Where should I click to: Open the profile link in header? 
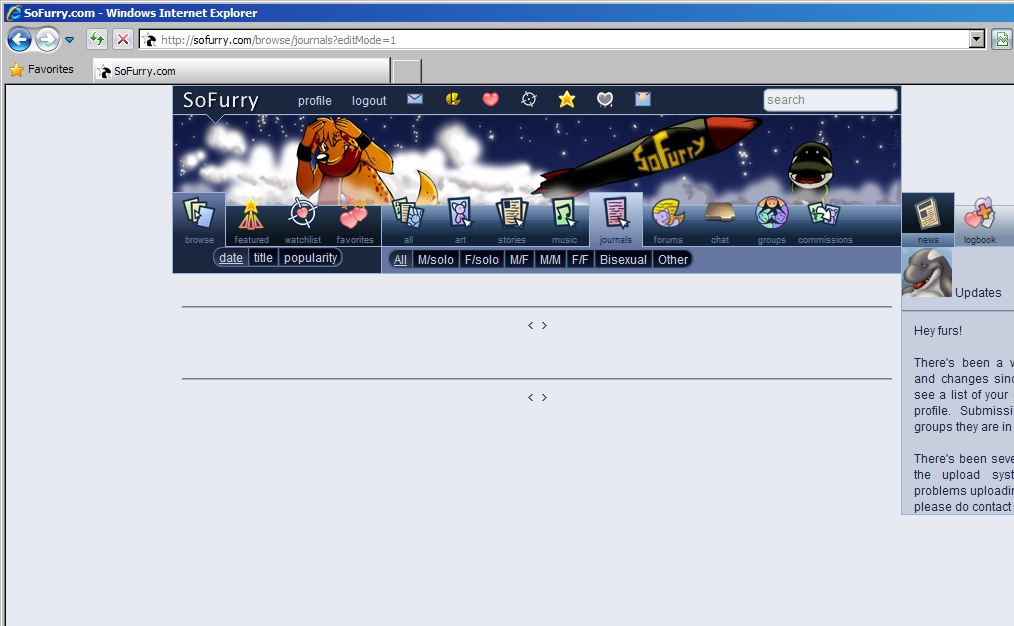click(x=315, y=101)
